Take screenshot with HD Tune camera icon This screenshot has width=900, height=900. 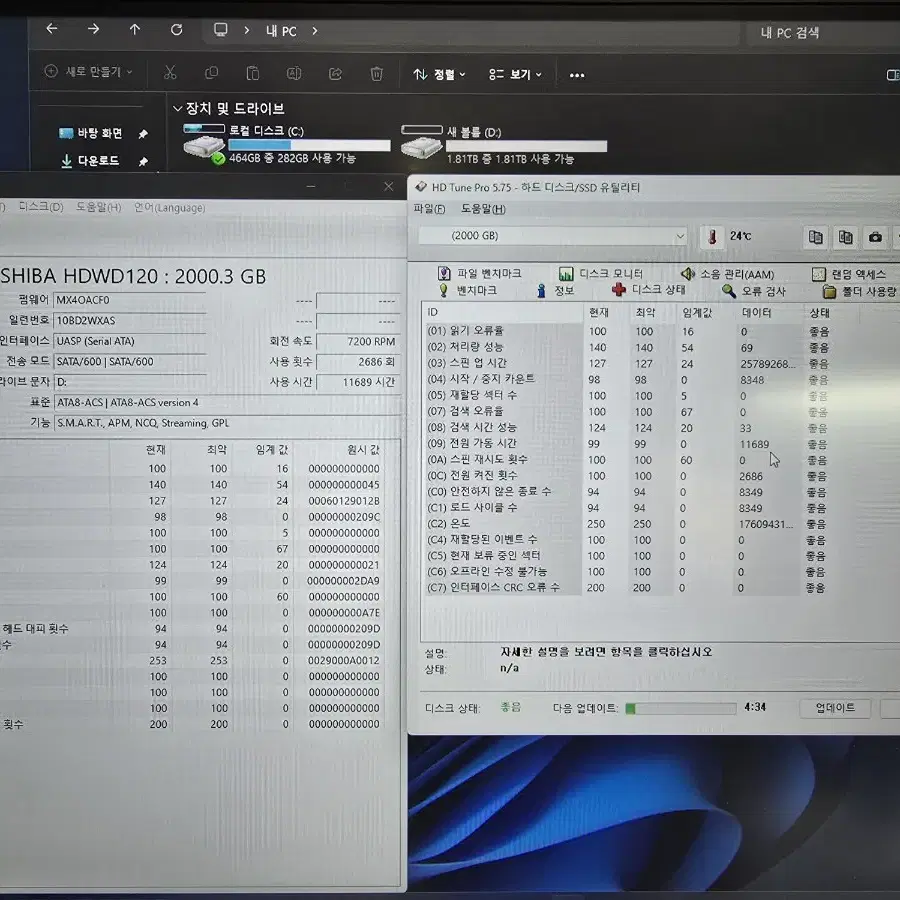point(875,236)
